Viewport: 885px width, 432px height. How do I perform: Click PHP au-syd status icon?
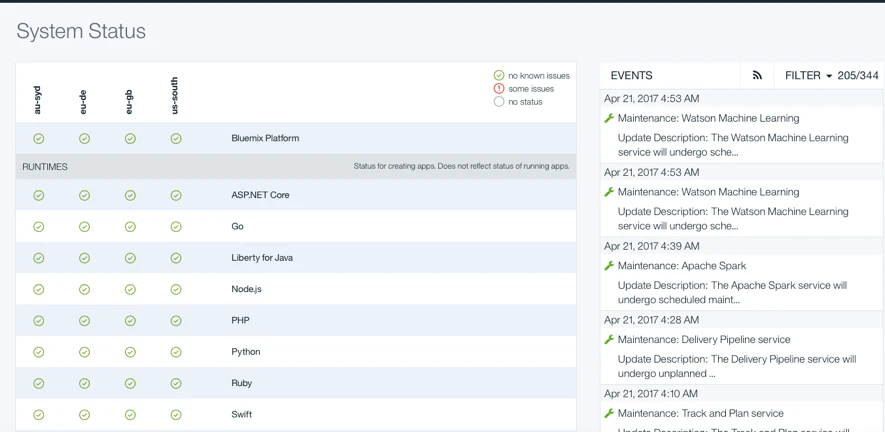(x=38, y=321)
